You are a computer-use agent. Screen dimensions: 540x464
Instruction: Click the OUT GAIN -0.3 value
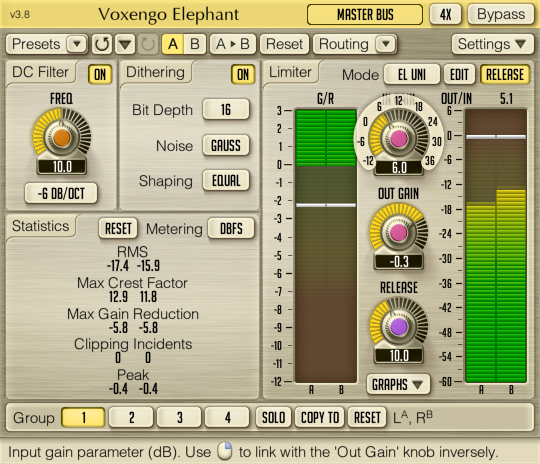pos(399,262)
